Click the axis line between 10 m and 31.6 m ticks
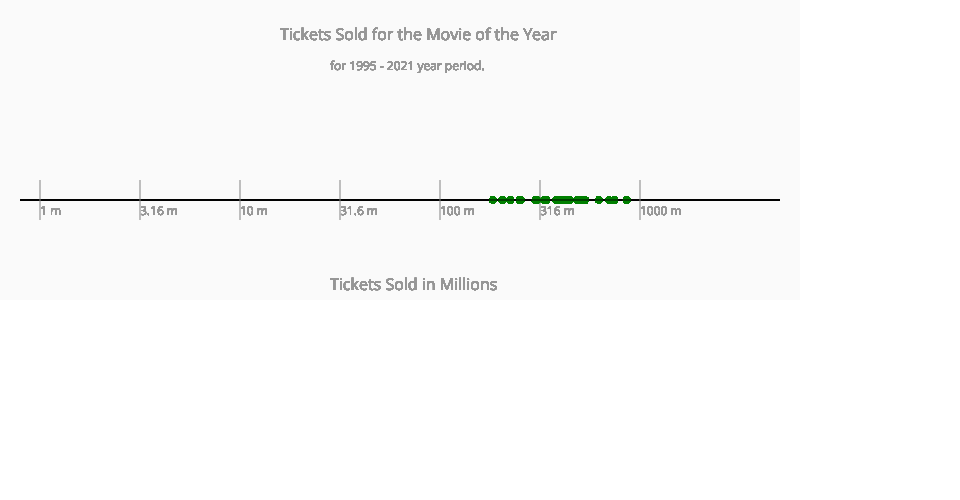Image resolution: width=960 pixels, height=500 pixels. (290, 200)
